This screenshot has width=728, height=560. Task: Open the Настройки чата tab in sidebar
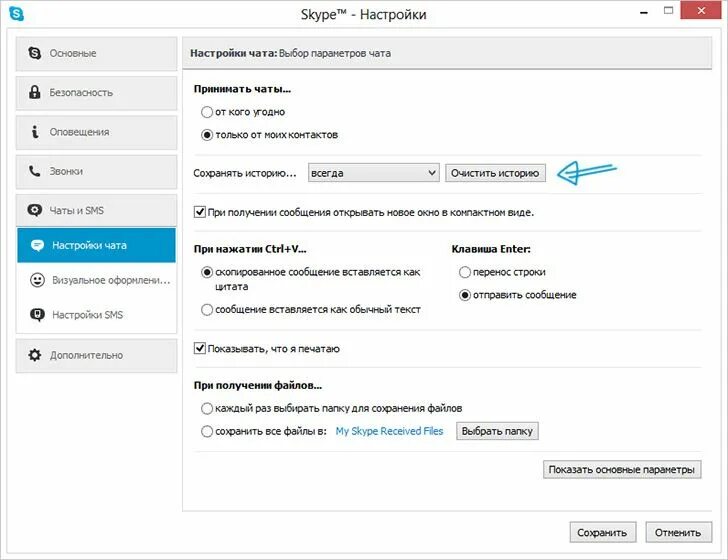[x=96, y=245]
